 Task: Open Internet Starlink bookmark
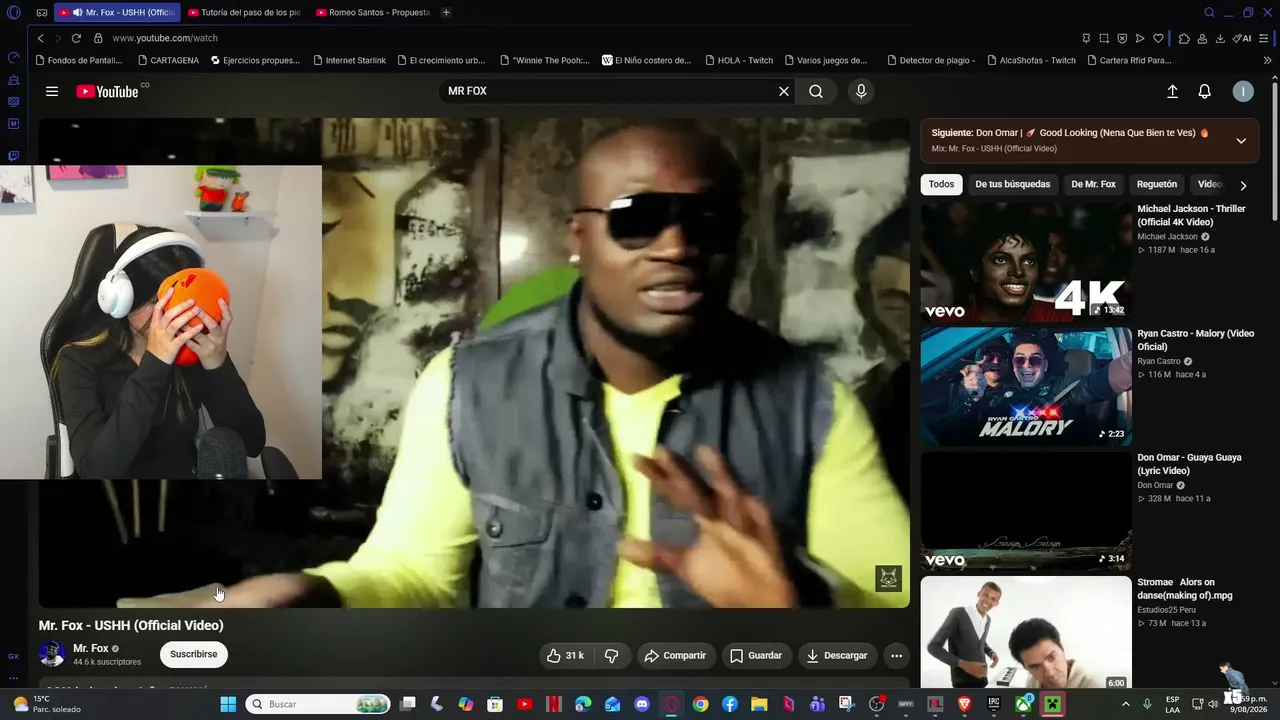[x=350, y=60]
